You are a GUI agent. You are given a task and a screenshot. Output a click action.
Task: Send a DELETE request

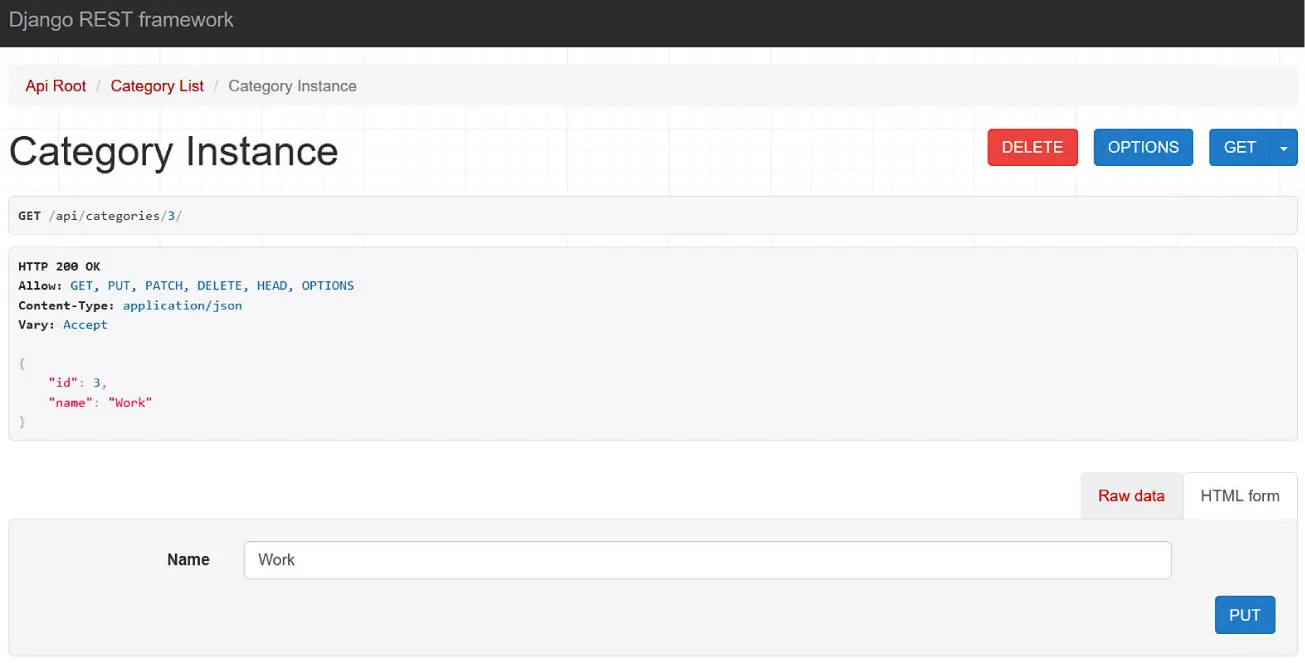(x=1032, y=147)
